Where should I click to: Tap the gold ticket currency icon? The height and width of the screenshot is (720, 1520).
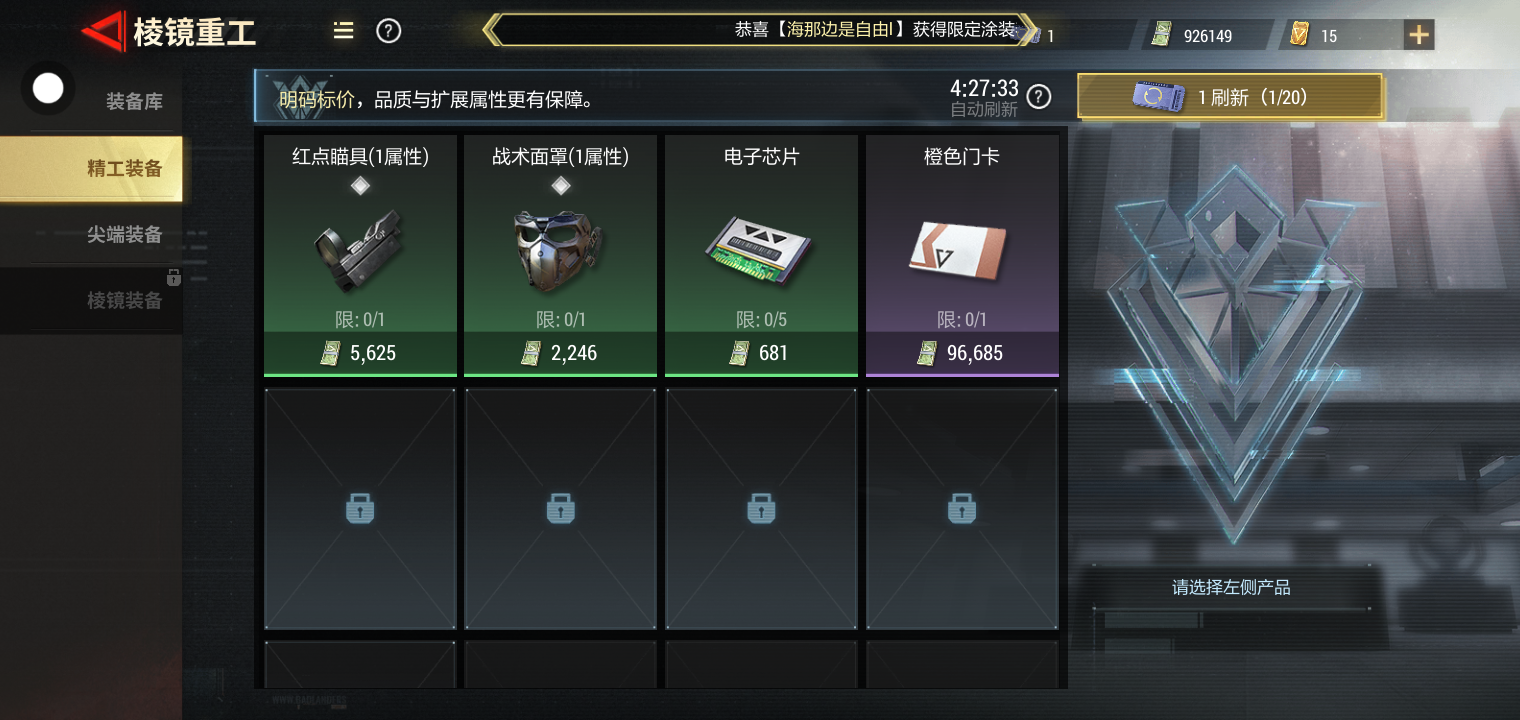pyautogui.click(x=1299, y=35)
